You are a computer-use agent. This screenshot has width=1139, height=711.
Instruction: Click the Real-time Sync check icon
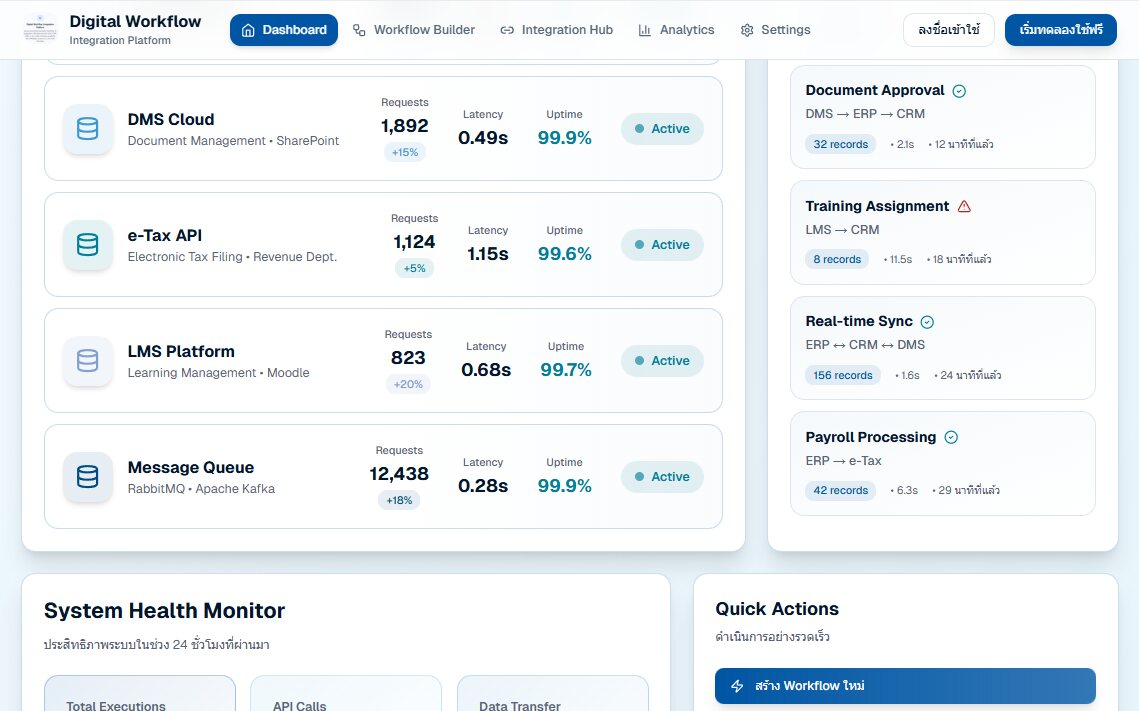[x=927, y=322]
